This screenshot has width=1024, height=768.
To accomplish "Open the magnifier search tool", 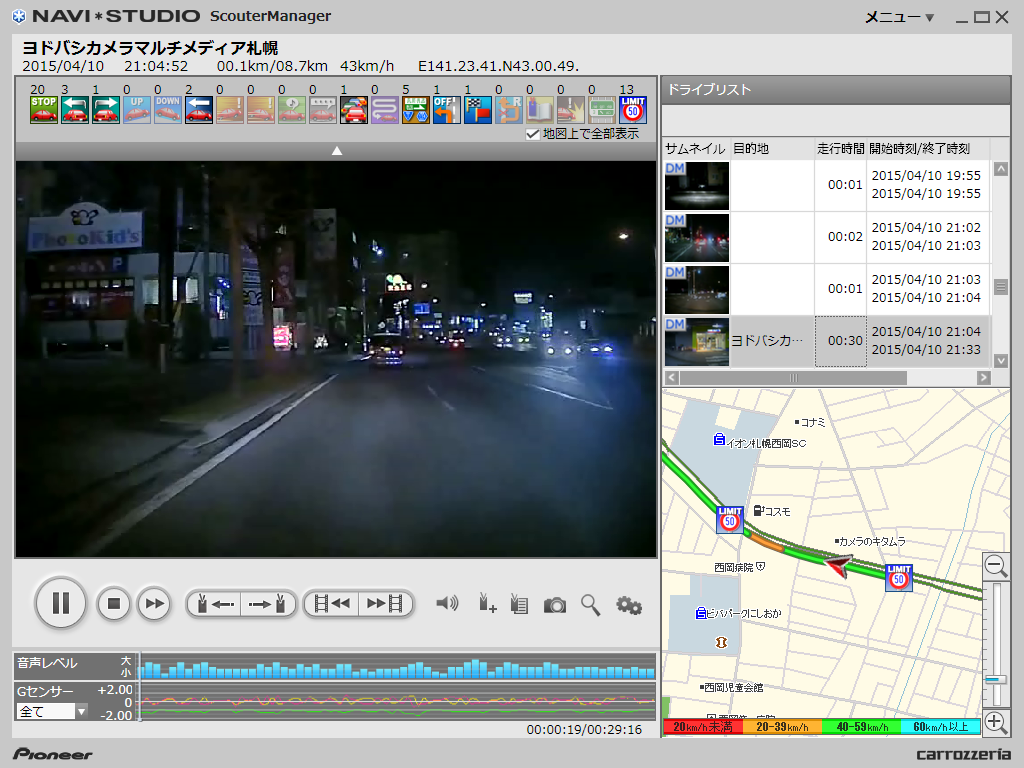I will pyautogui.click(x=591, y=605).
